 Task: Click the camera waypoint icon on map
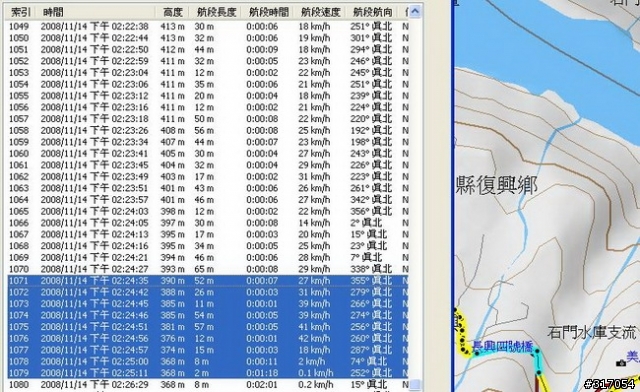click(x=621, y=363)
